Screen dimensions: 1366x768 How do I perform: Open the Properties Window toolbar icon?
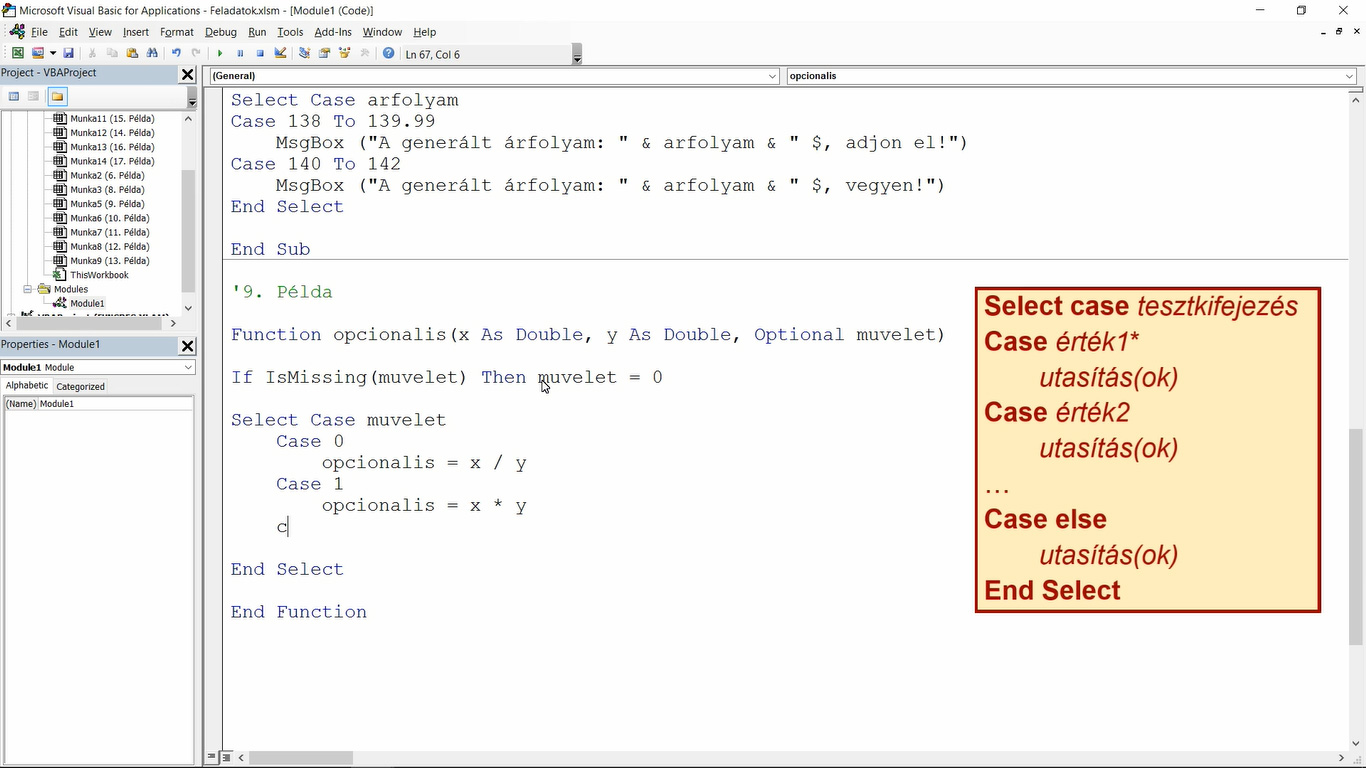click(324, 53)
